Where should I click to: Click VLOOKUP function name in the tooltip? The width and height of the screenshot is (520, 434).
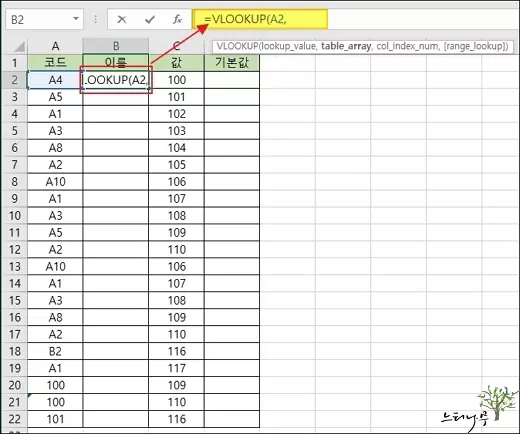point(237,46)
